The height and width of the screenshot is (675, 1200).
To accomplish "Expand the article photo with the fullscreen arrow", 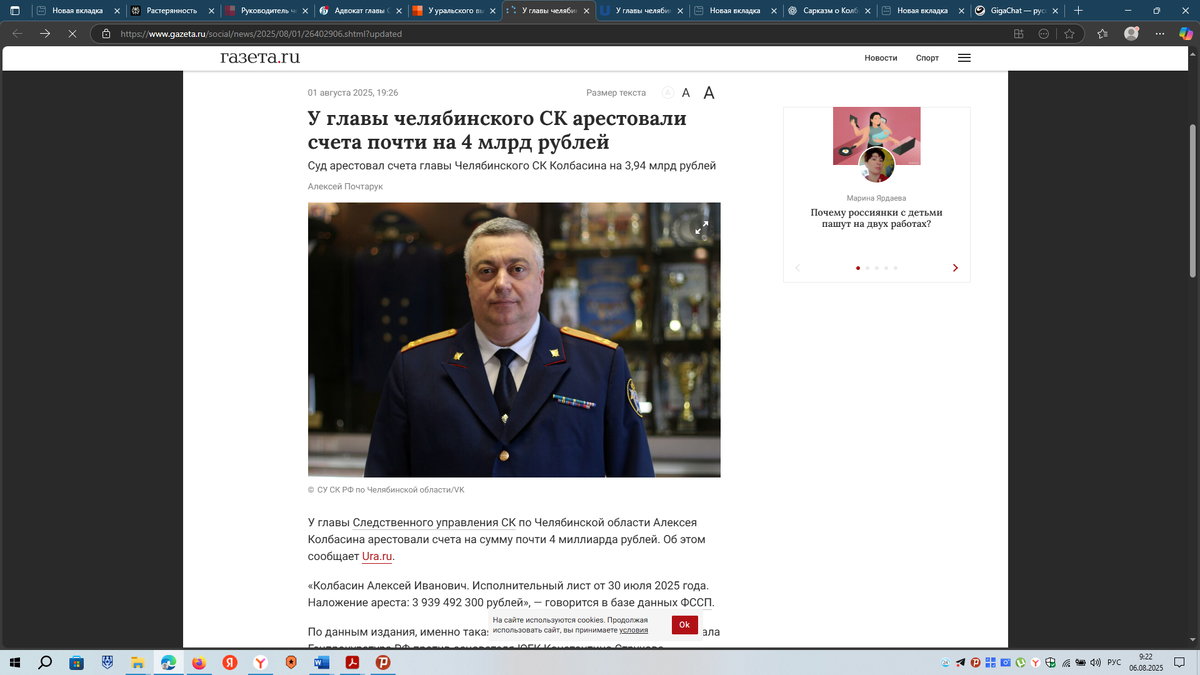I will pyautogui.click(x=703, y=227).
